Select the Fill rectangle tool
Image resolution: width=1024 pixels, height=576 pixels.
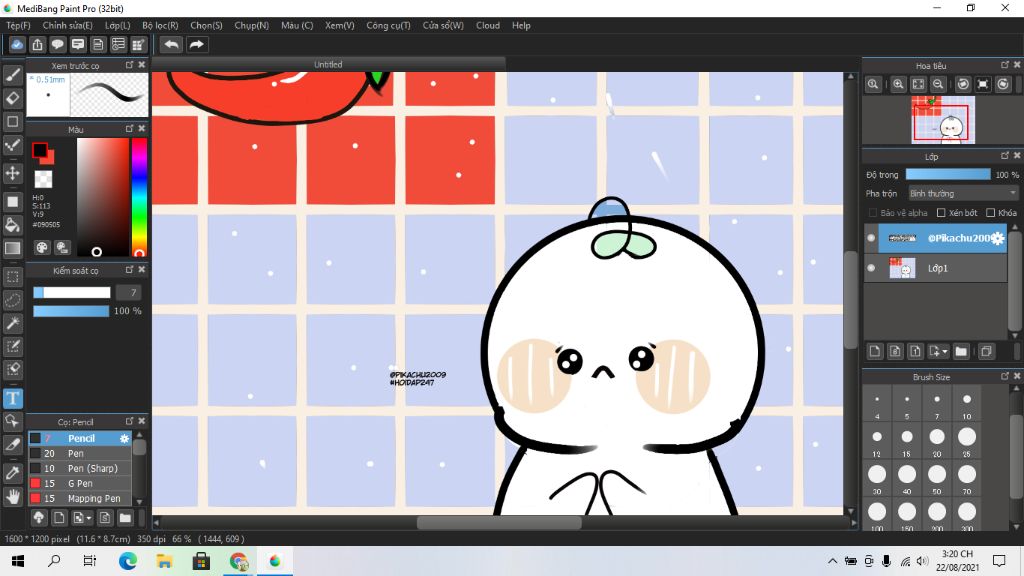pyautogui.click(x=12, y=202)
